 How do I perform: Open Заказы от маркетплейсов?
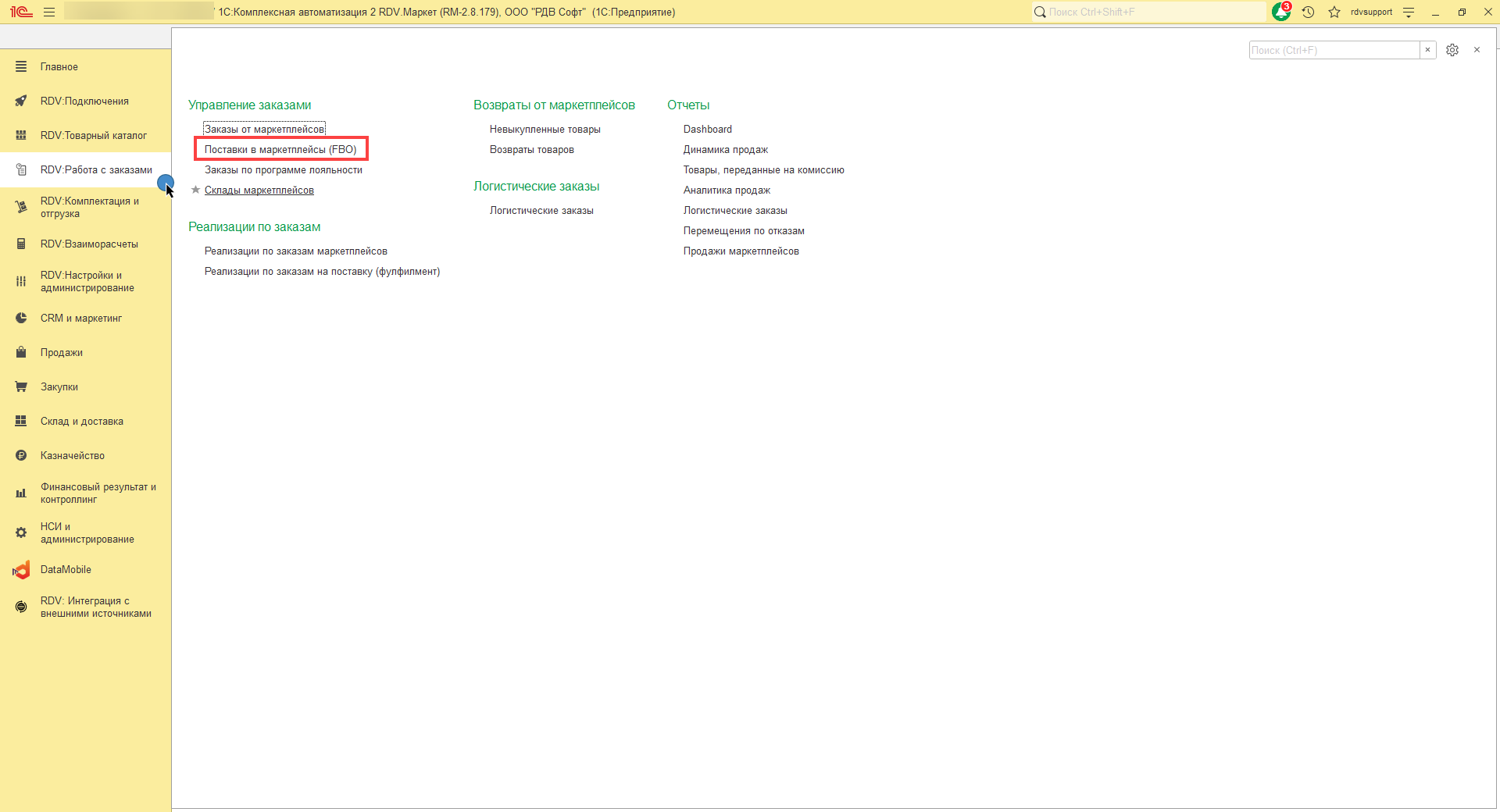[x=264, y=130]
